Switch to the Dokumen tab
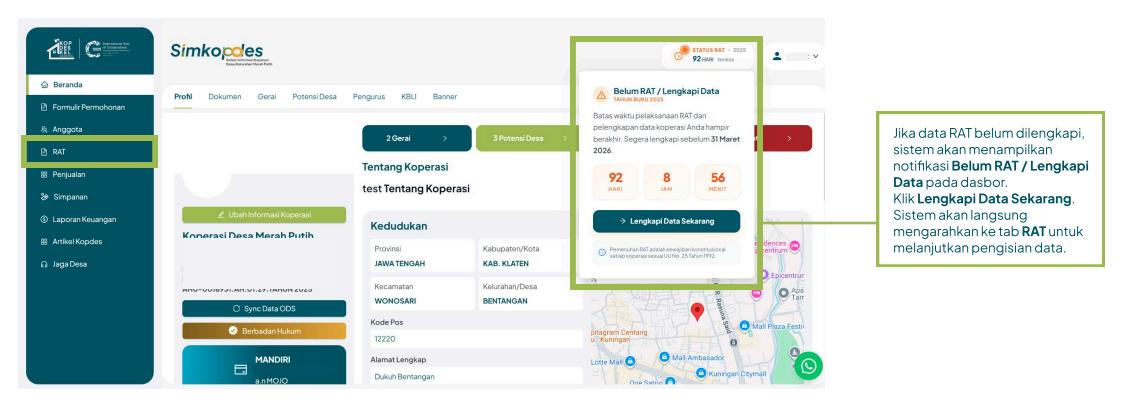The height and width of the screenshot is (409, 1134). click(224, 97)
